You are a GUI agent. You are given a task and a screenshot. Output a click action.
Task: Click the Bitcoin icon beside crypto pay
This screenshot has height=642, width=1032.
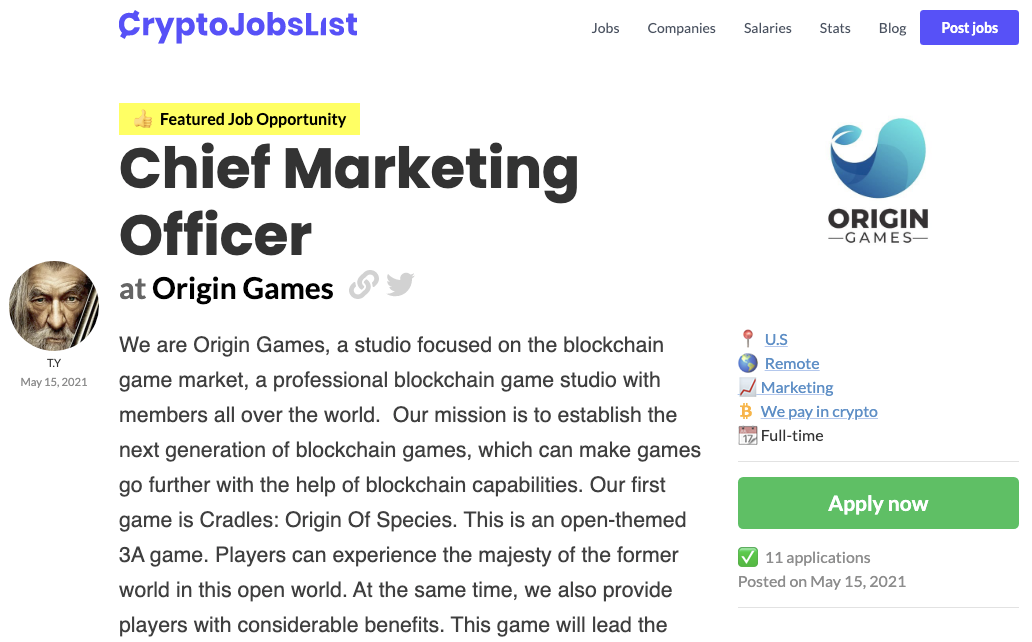coord(746,412)
